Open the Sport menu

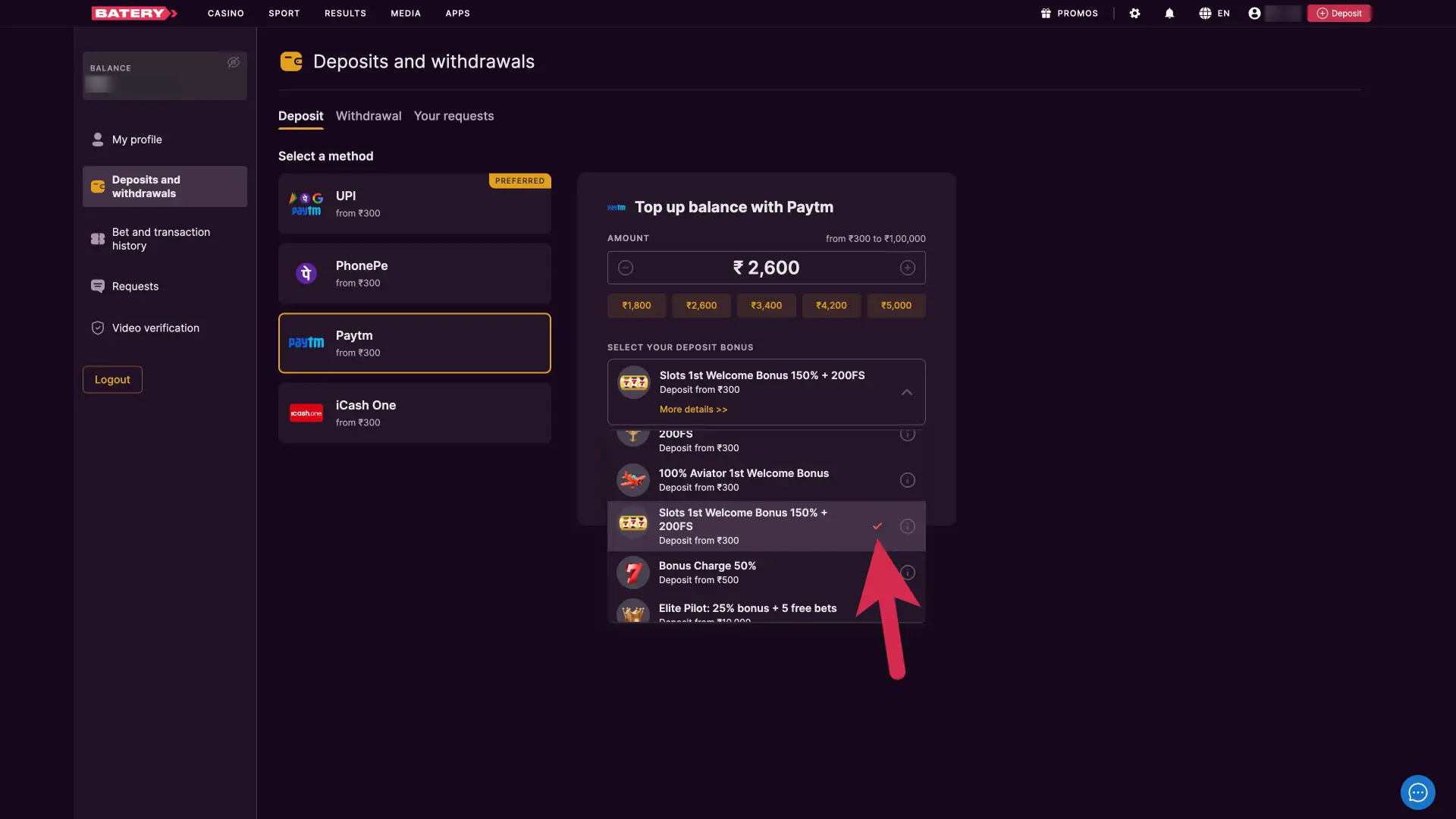[284, 13]
